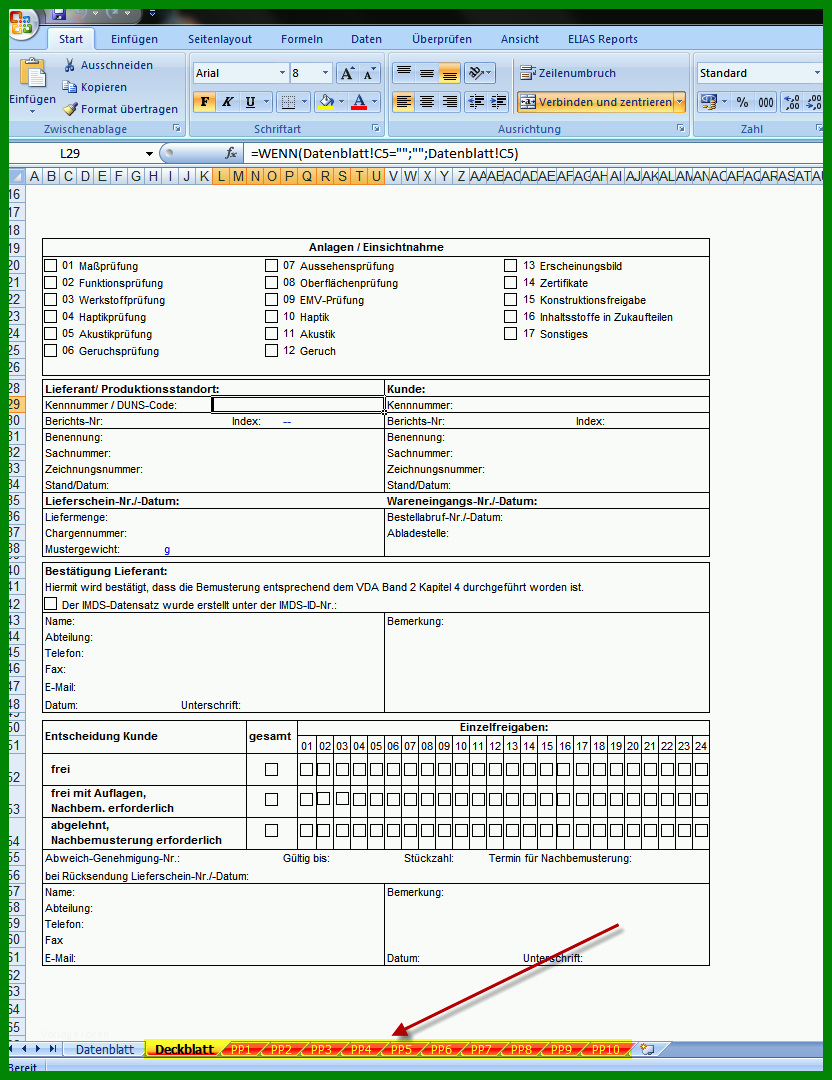Click into the formula bar text
The height and width of the screenshot is (1080, 832).
click(x=384, y=154)
